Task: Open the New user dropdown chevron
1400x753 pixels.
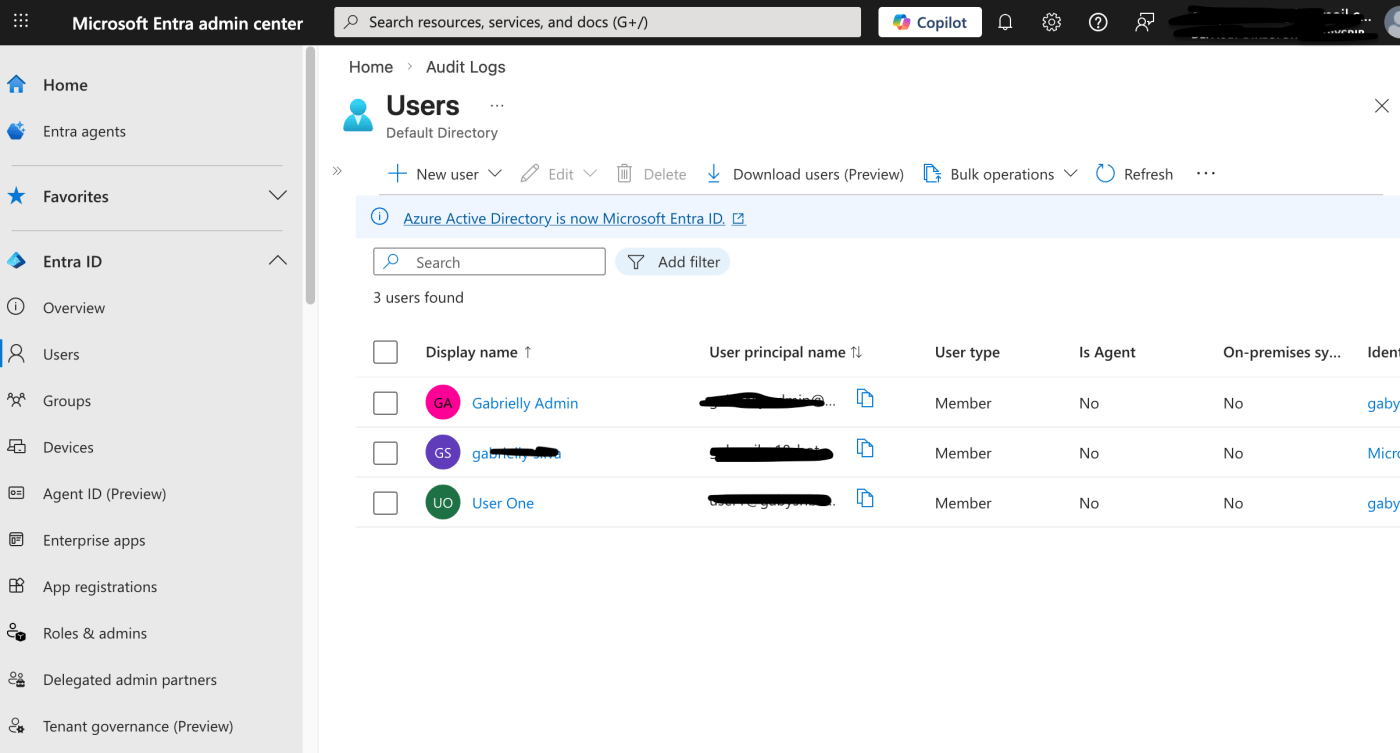Action: [x=494, y=174]
